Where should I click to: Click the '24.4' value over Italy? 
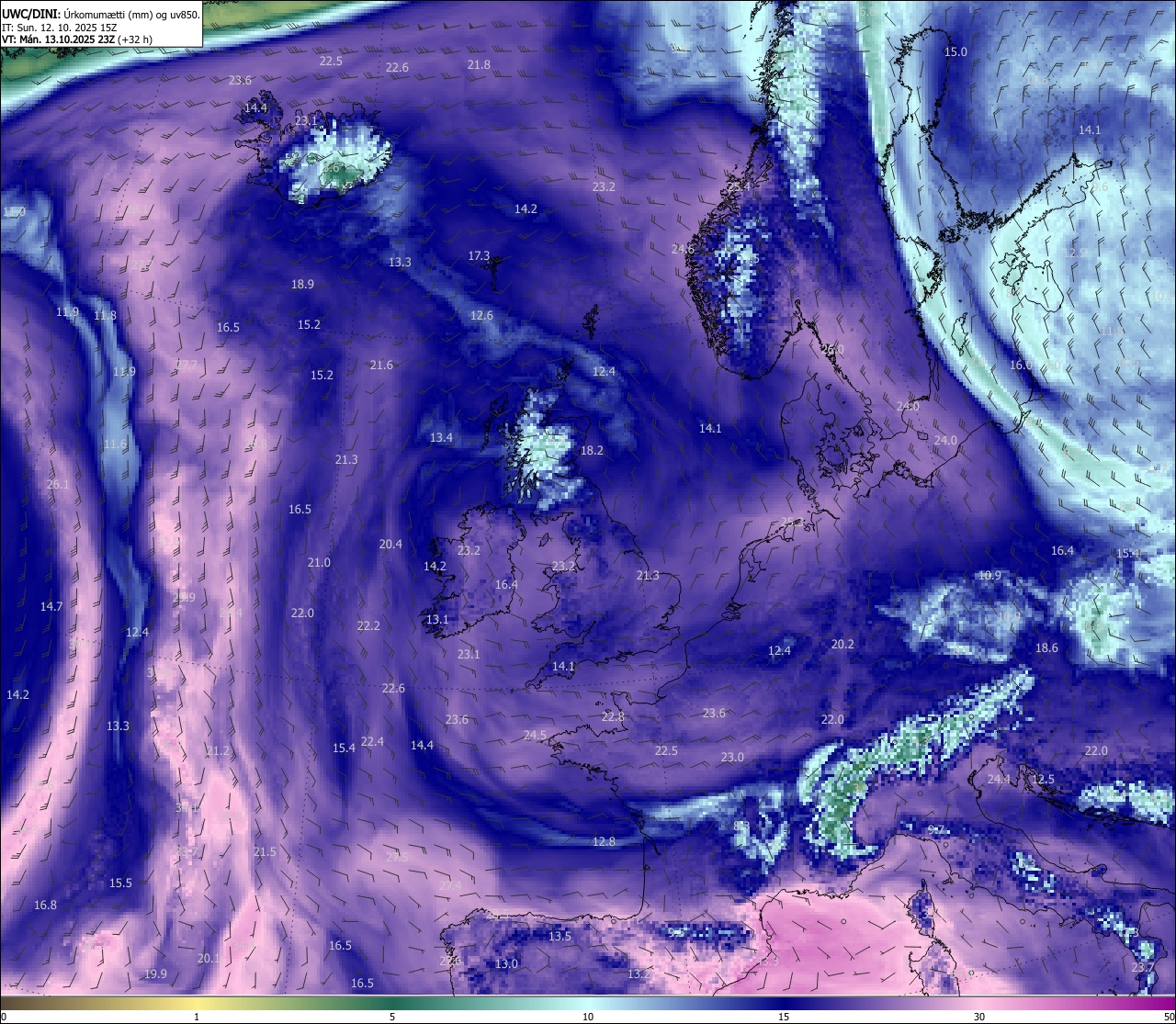coord(999,780)
